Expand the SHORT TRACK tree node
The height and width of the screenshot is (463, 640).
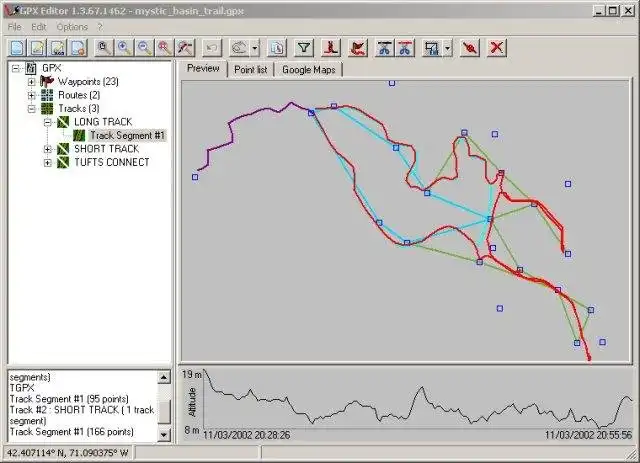(x=47, y=149)
